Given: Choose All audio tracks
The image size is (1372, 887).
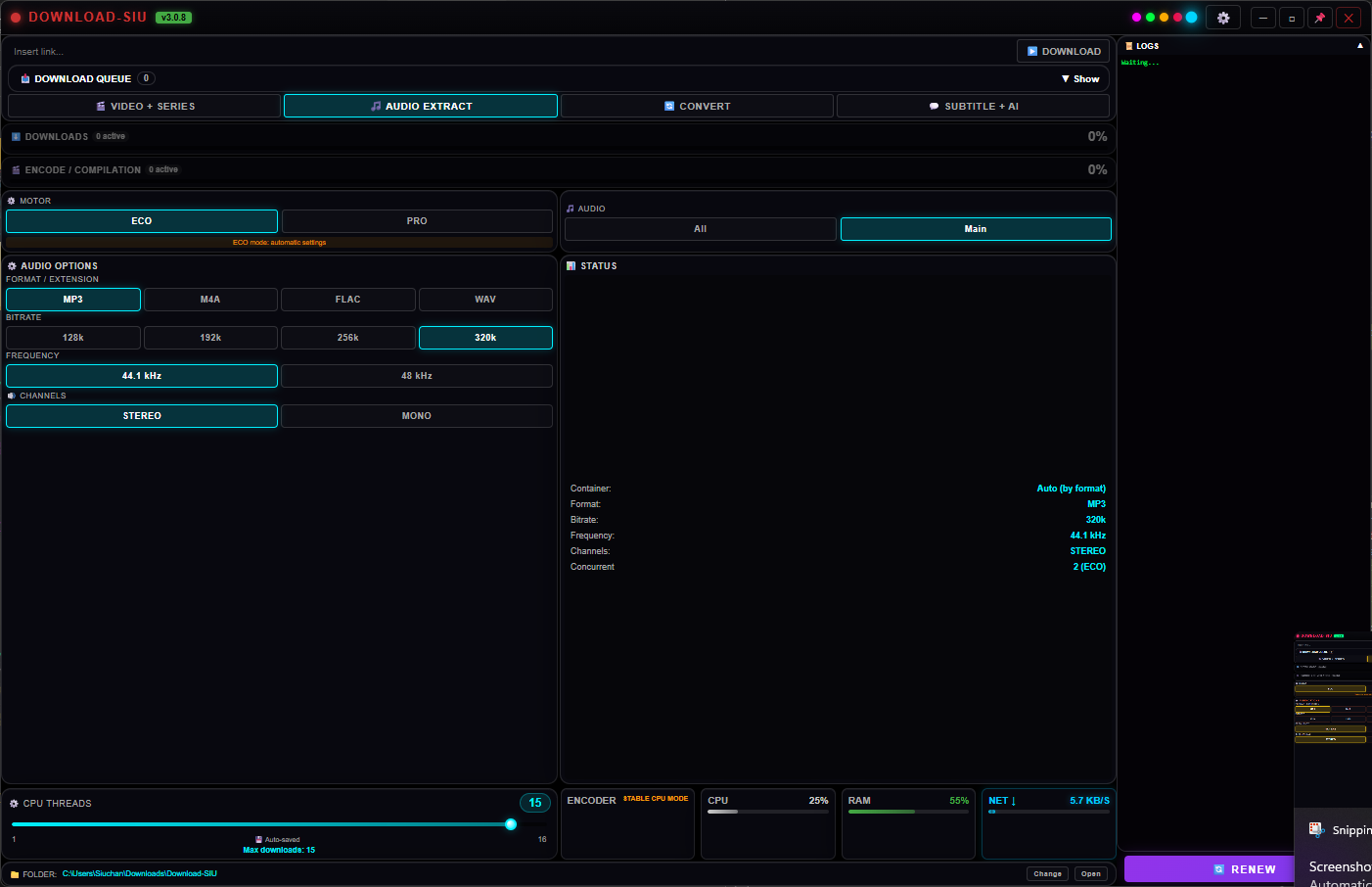Looking at the screenshot, I should (x=701, y=229).
